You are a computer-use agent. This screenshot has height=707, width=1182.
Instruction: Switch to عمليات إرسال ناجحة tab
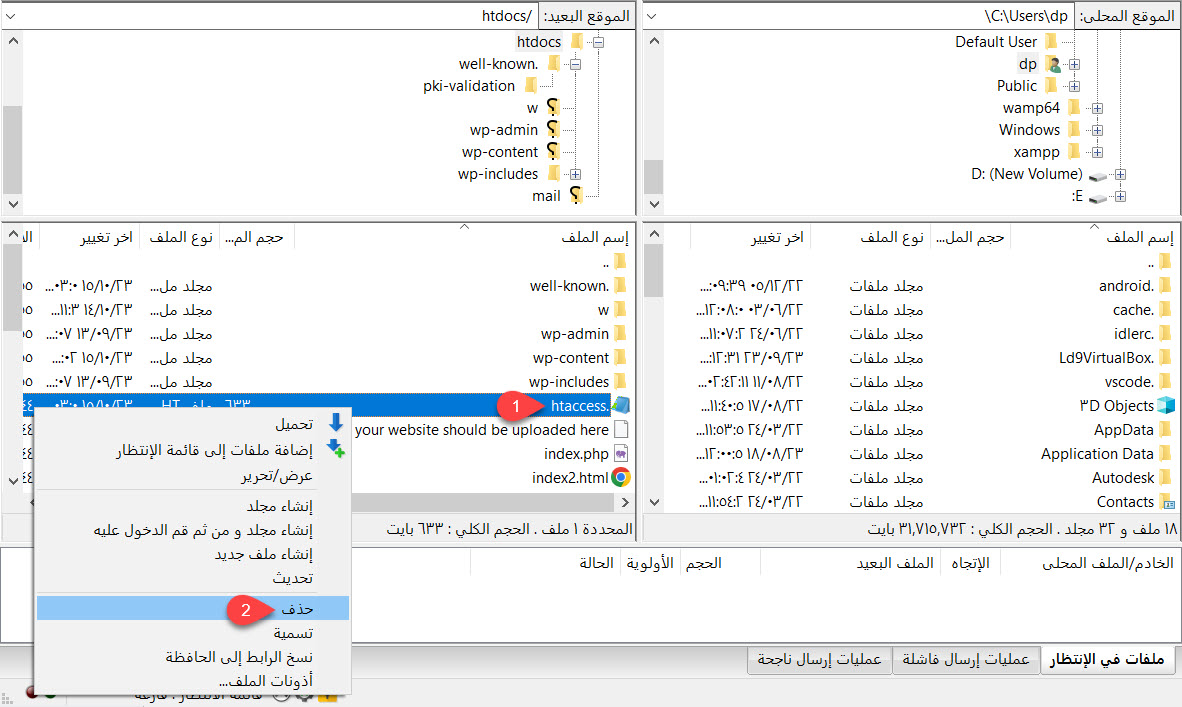coord(820,659)
